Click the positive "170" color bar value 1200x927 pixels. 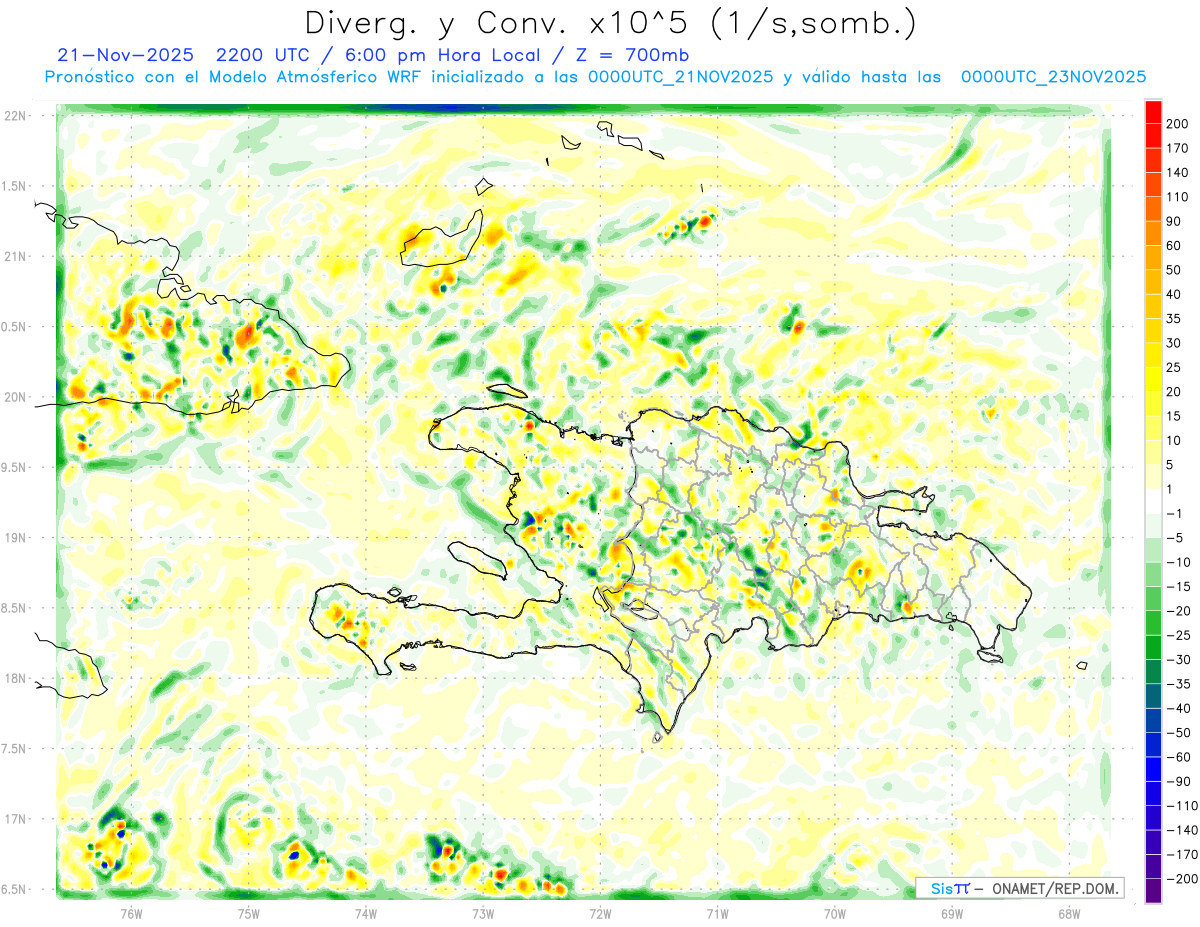coord(1179,149)
